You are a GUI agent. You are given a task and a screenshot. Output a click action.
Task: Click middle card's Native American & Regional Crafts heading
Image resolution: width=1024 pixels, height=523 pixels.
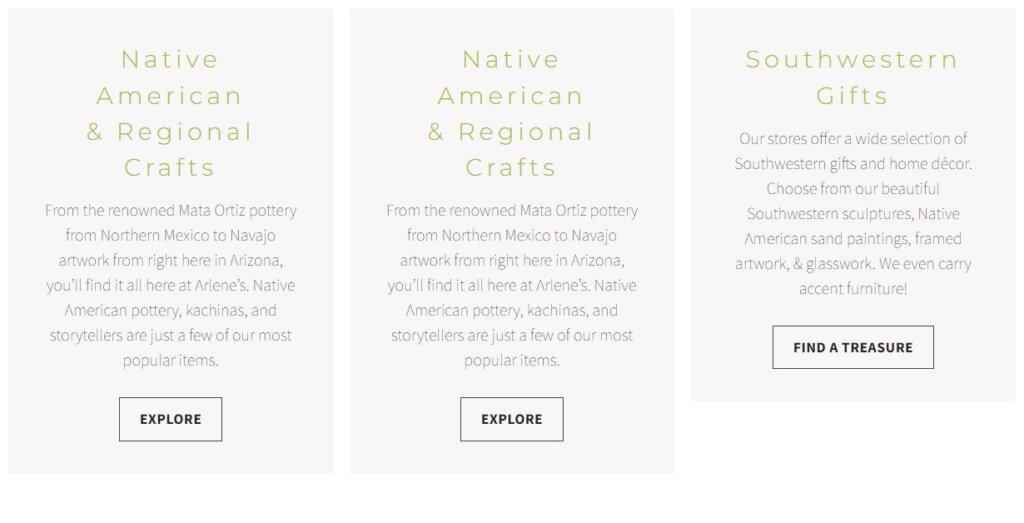click(x=511, y=113)
